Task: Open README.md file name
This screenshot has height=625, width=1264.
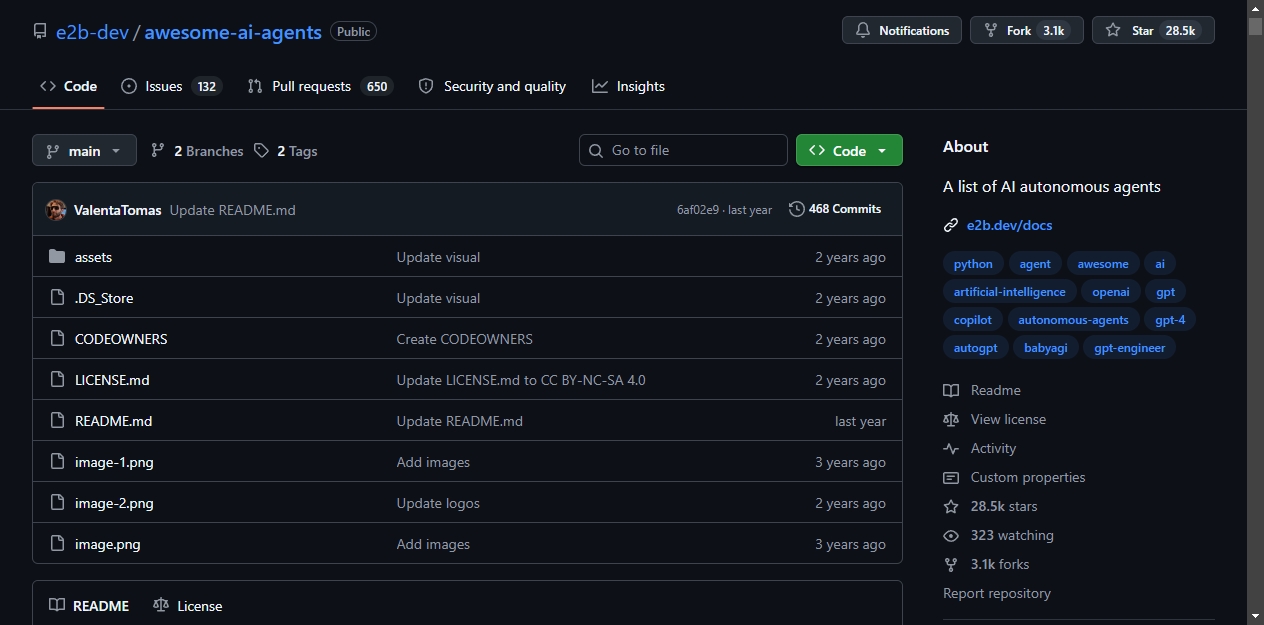Action: 113,421
